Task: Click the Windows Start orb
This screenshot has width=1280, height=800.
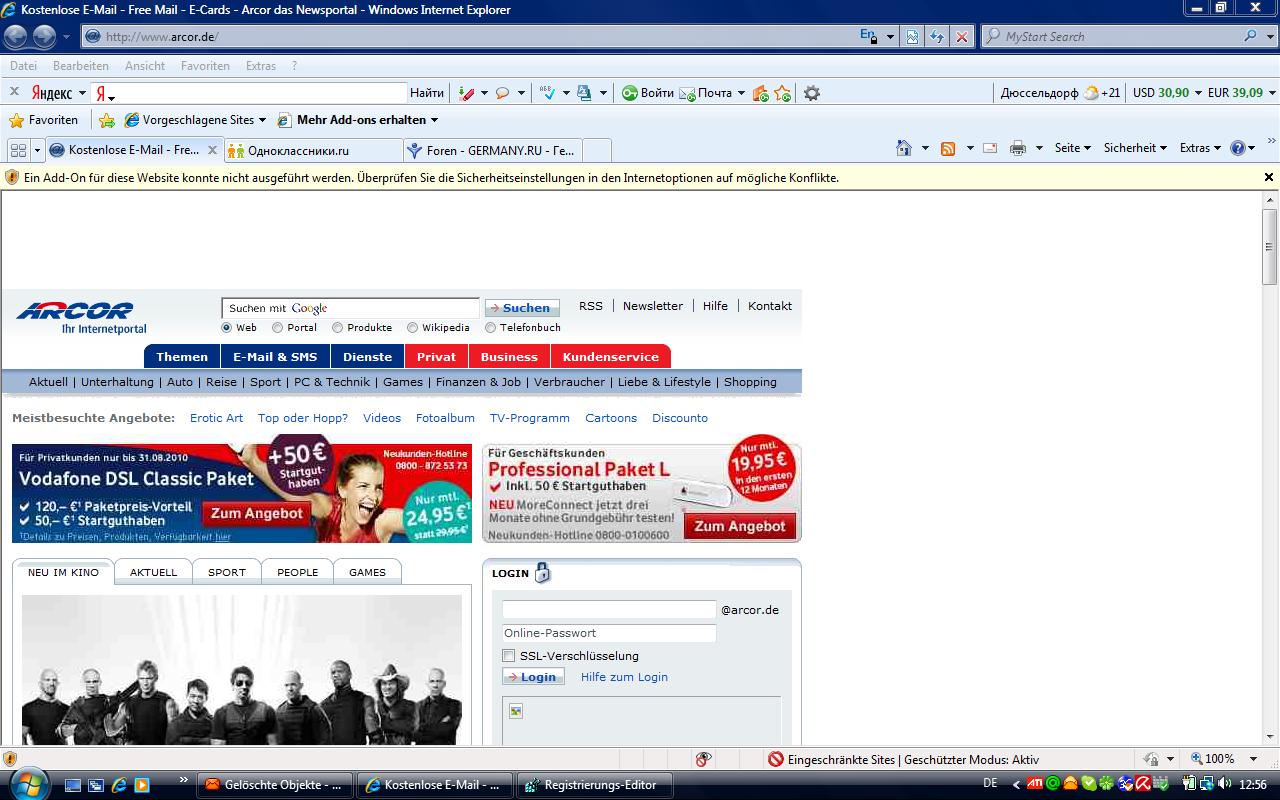Action: (27, 783)
